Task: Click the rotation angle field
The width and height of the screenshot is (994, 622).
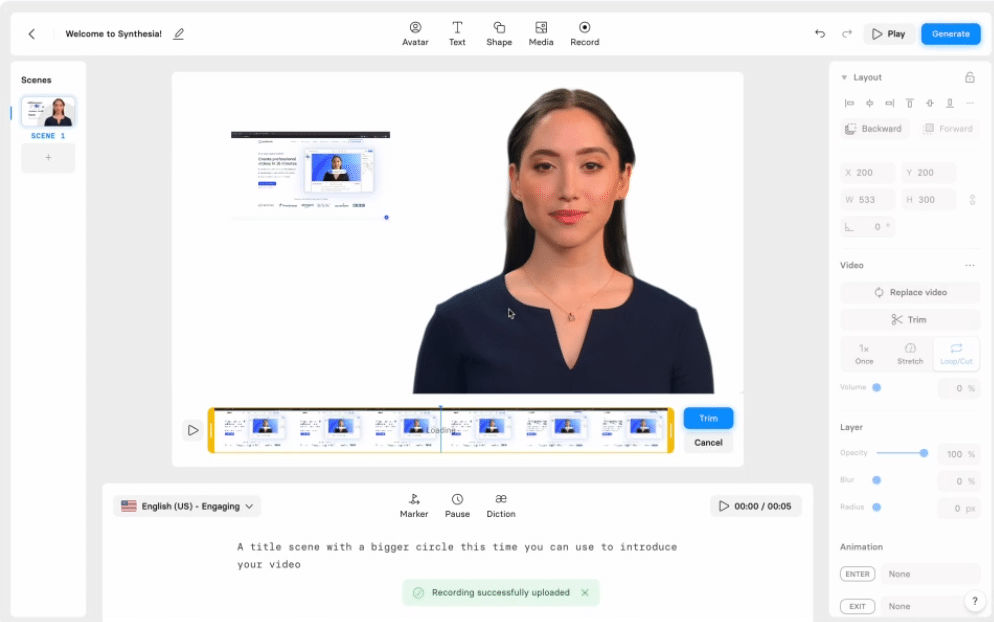Action: click(x=868, y=227)
